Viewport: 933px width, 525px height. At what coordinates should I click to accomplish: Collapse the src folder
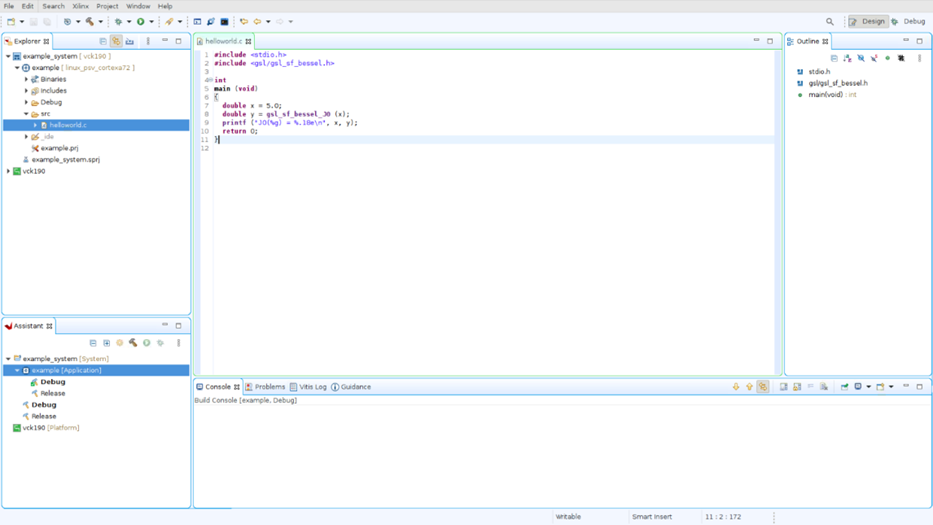[x=26, y=114]
